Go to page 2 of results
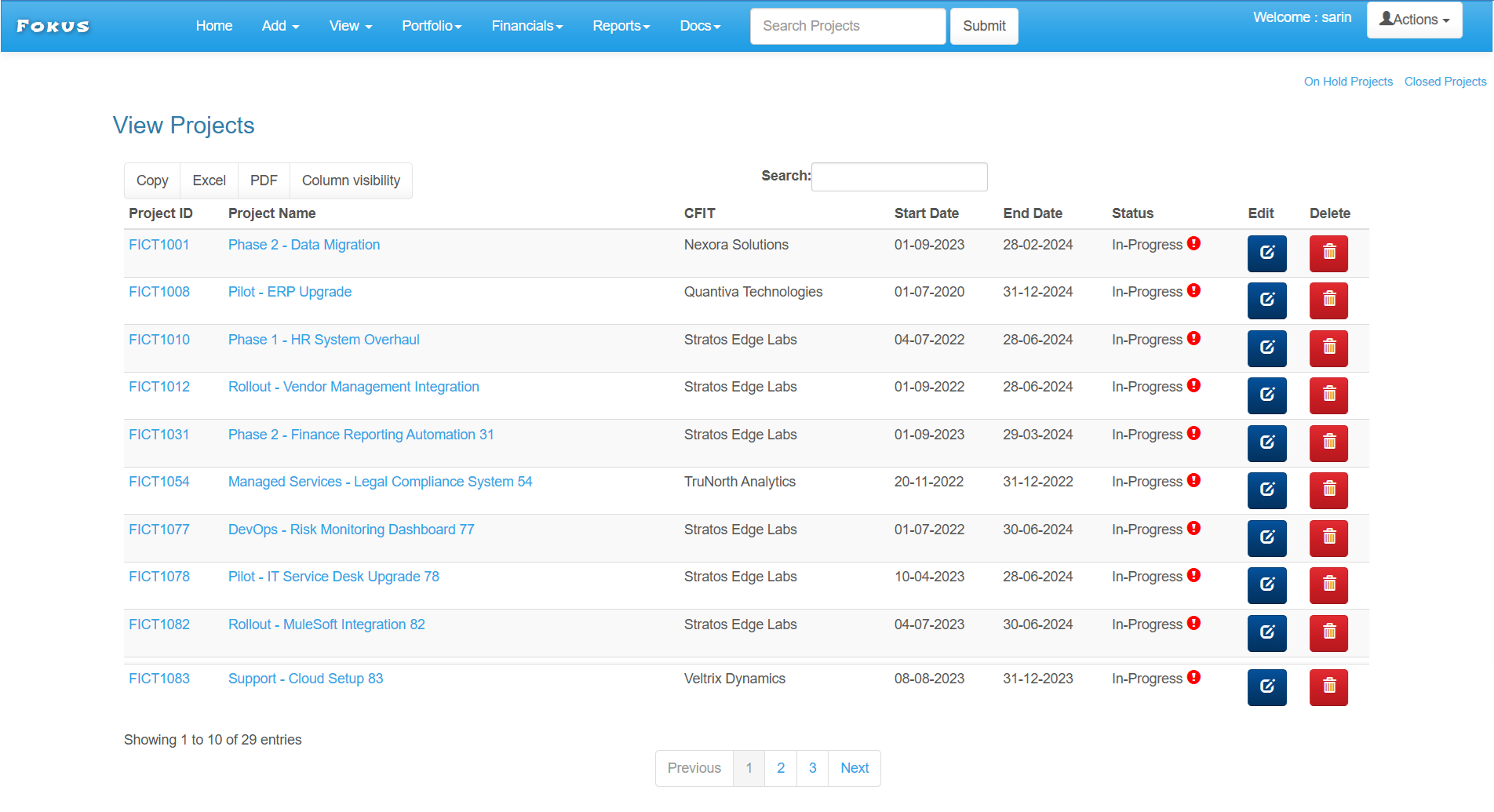This screenshot has height=812, width=1494. (x=780, y=768)
